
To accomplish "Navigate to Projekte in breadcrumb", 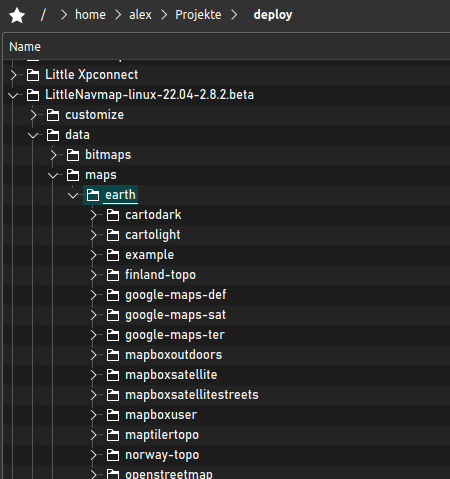I will (x=198, y=15).
